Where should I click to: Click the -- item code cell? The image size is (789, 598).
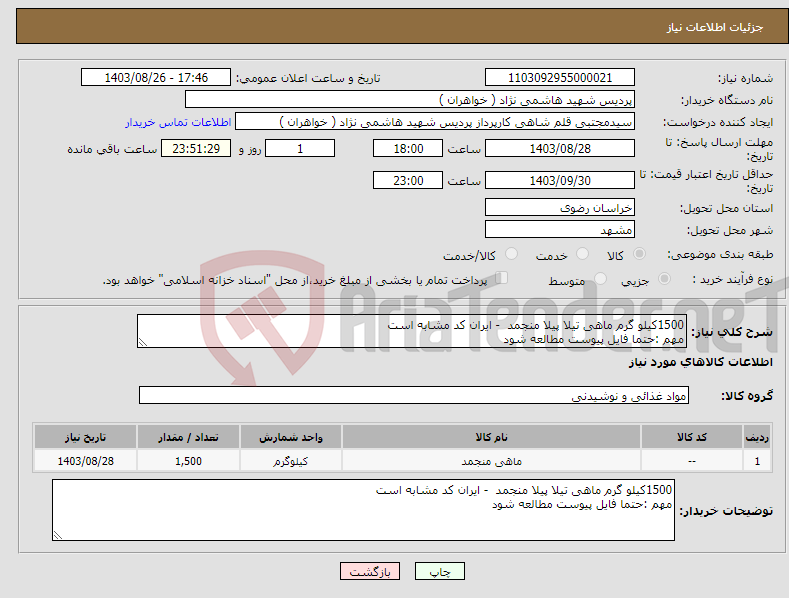click(x=692, y=461)
